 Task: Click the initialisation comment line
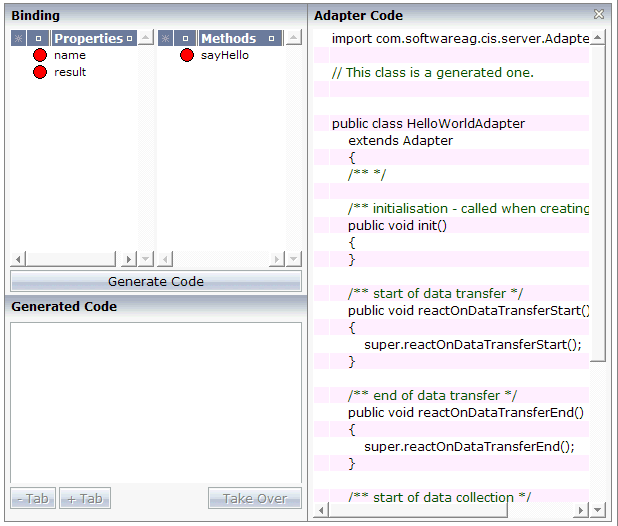468,208
